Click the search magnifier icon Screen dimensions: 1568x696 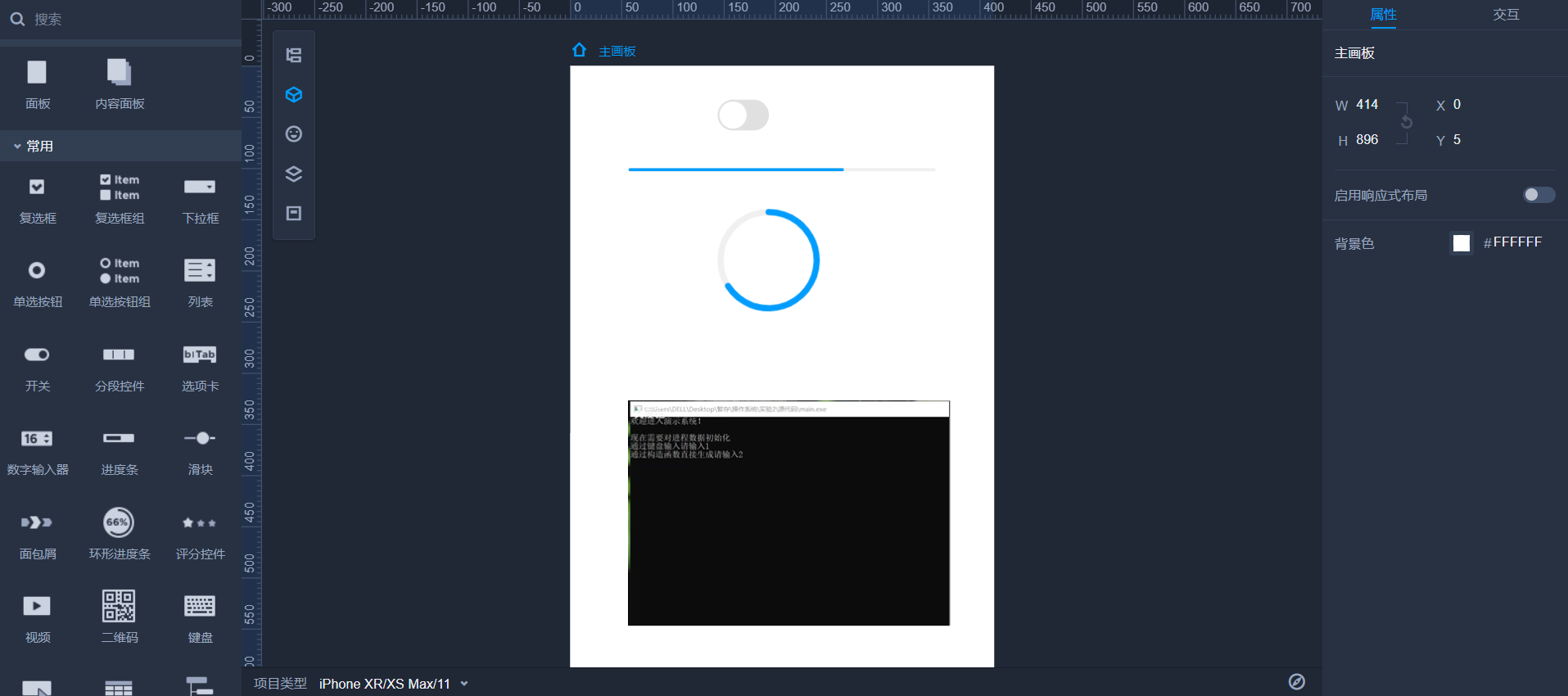click(17, 19)
